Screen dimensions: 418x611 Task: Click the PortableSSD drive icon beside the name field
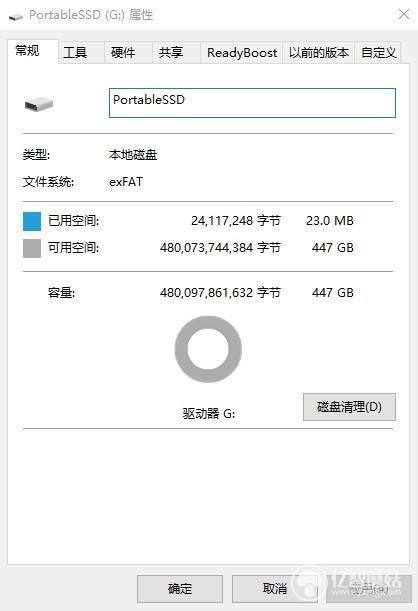click(39, 104)
